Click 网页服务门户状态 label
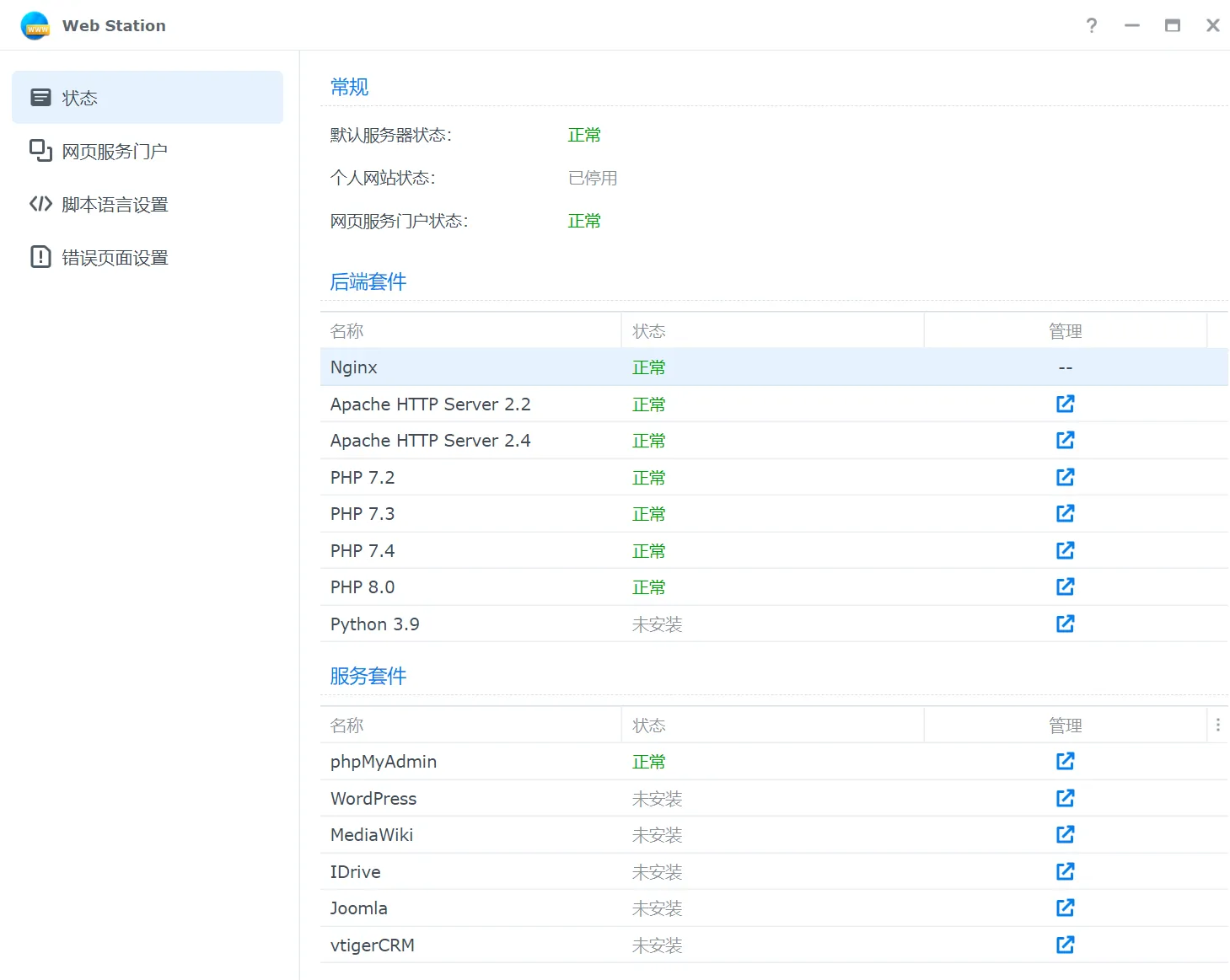The image size is (1230, 980). point(400,221)
